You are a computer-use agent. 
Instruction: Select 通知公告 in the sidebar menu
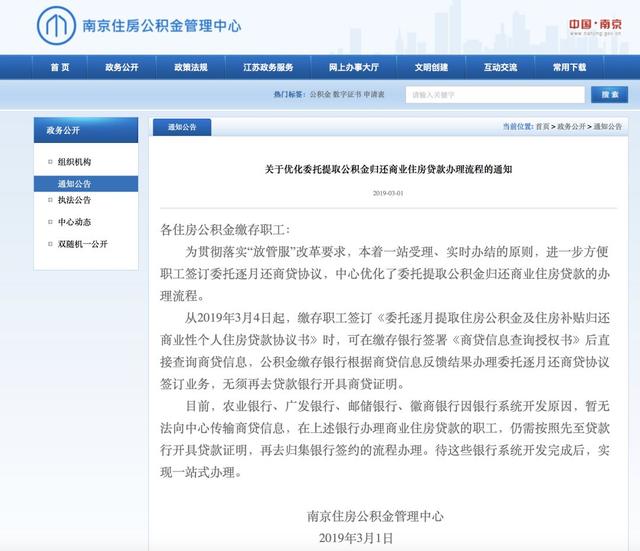[x=86, y=184]
